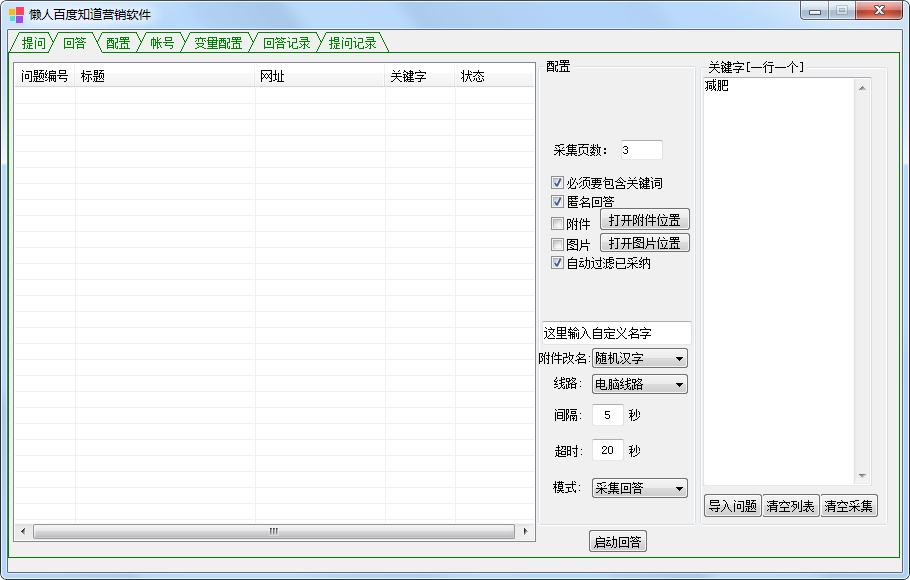Click the horizontal scrollbar right arrow

tap(527, 532)
